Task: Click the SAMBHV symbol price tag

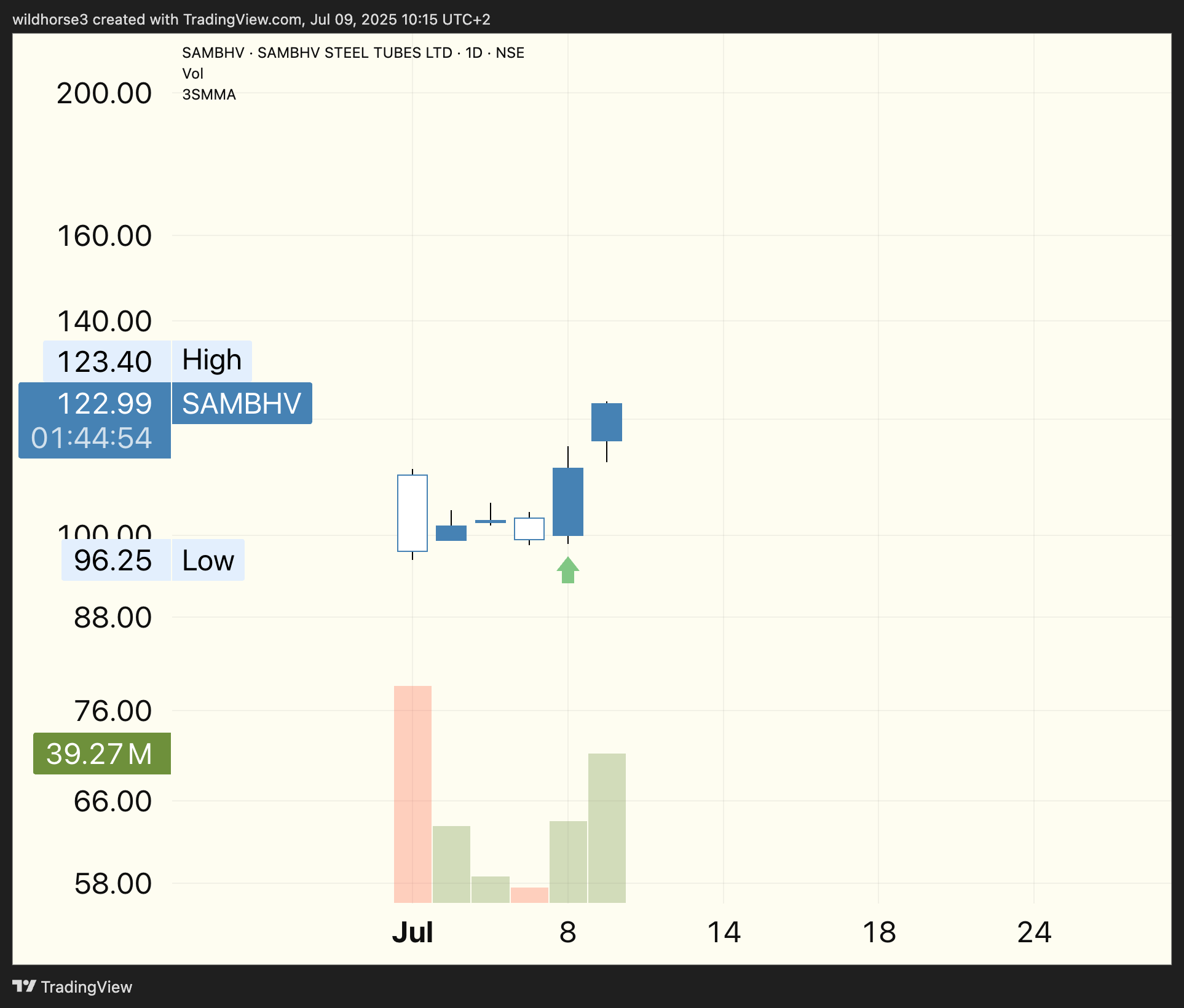Action: pos(242,403)
